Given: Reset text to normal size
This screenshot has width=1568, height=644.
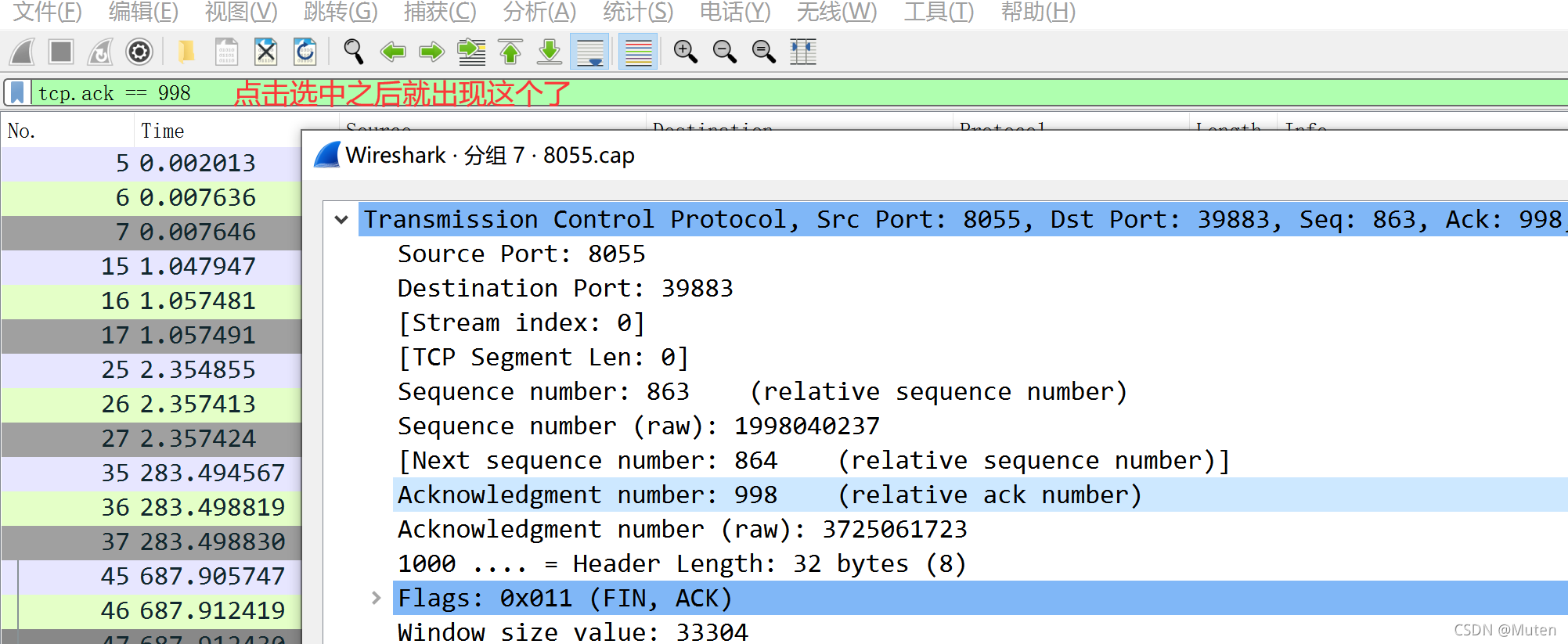Looking at the screenshot, I should click(764, 52).
